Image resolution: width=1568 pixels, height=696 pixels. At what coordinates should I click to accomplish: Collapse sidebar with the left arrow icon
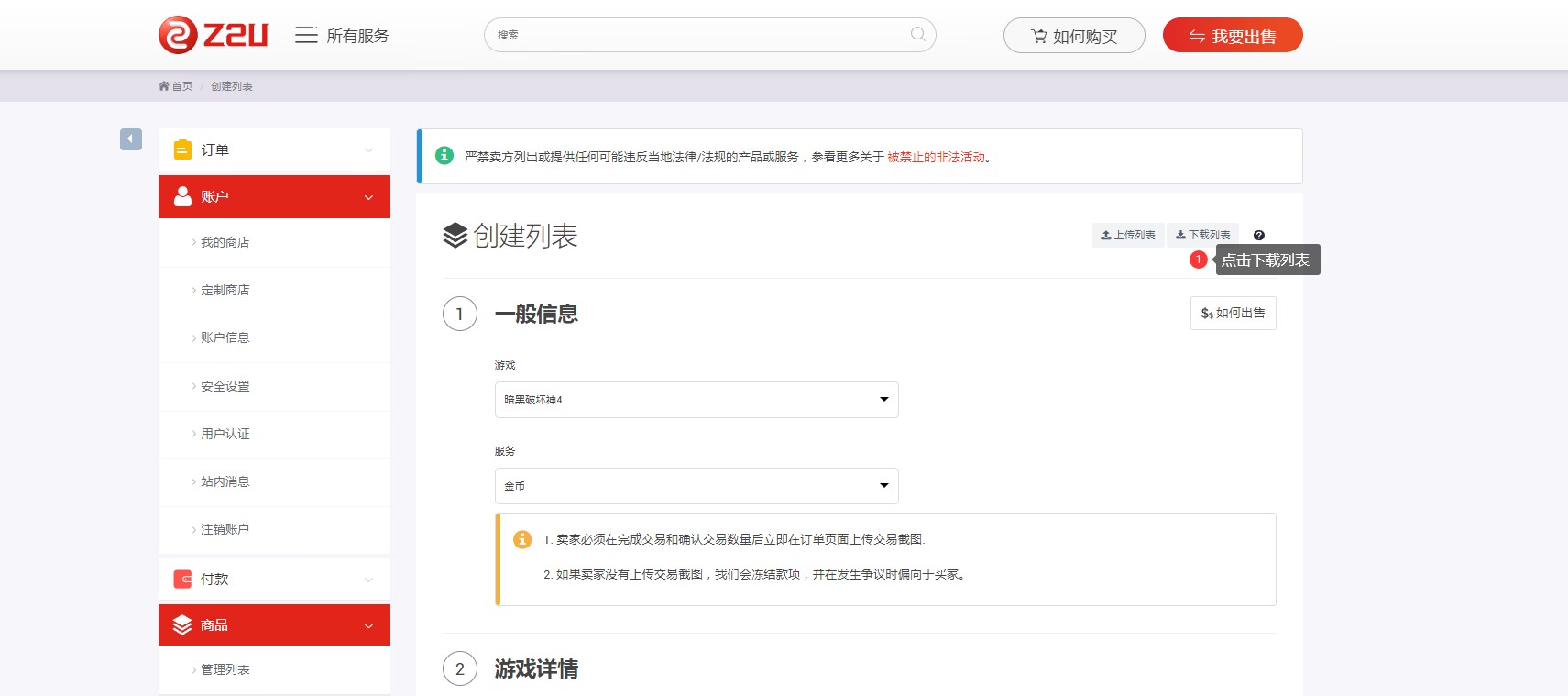click(x=131, y=139)
